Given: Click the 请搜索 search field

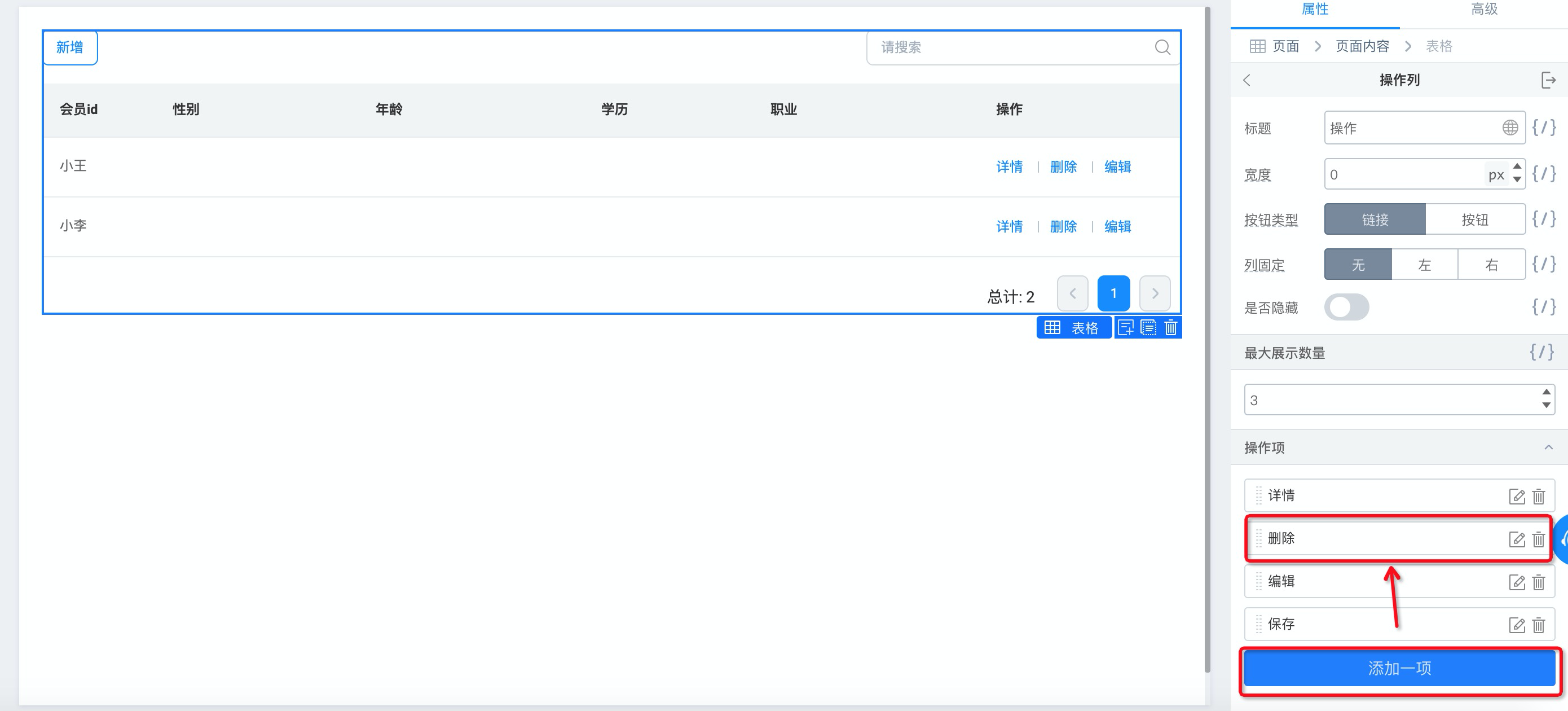Looking at the screenshot, I should point(1023,47).
